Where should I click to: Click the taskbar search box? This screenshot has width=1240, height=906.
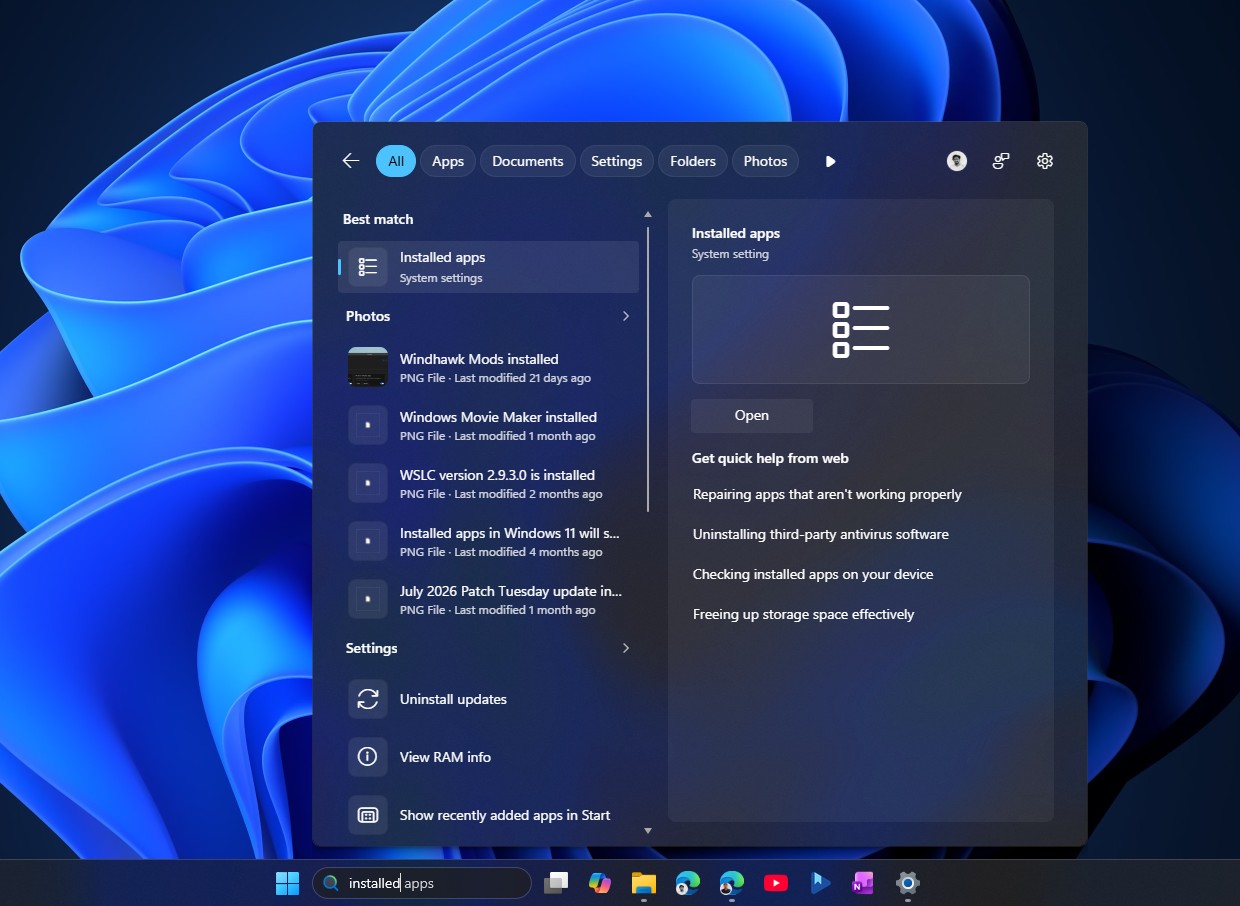[x=422, y=883]
